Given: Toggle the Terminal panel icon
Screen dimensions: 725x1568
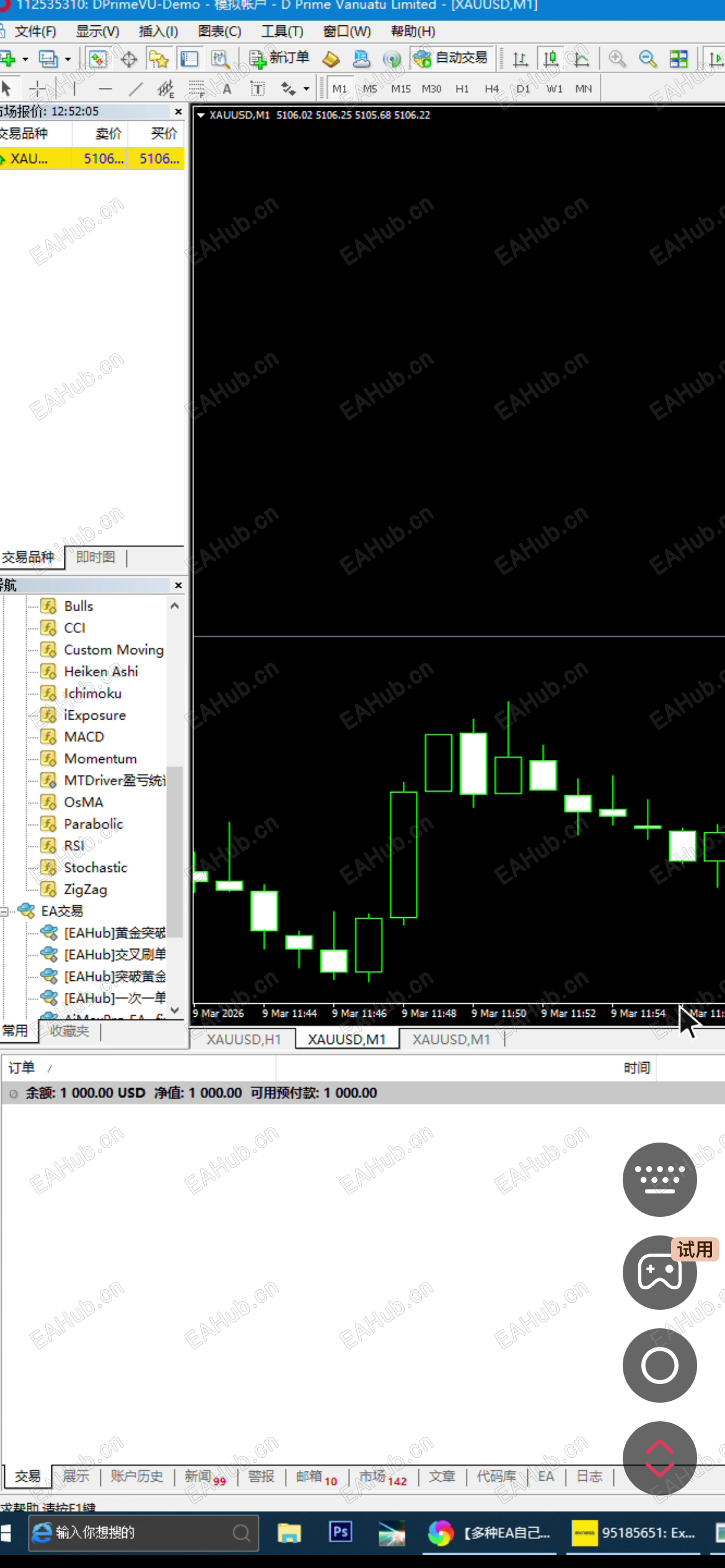Looking at the screenshot, I should (x=189, y=59).
